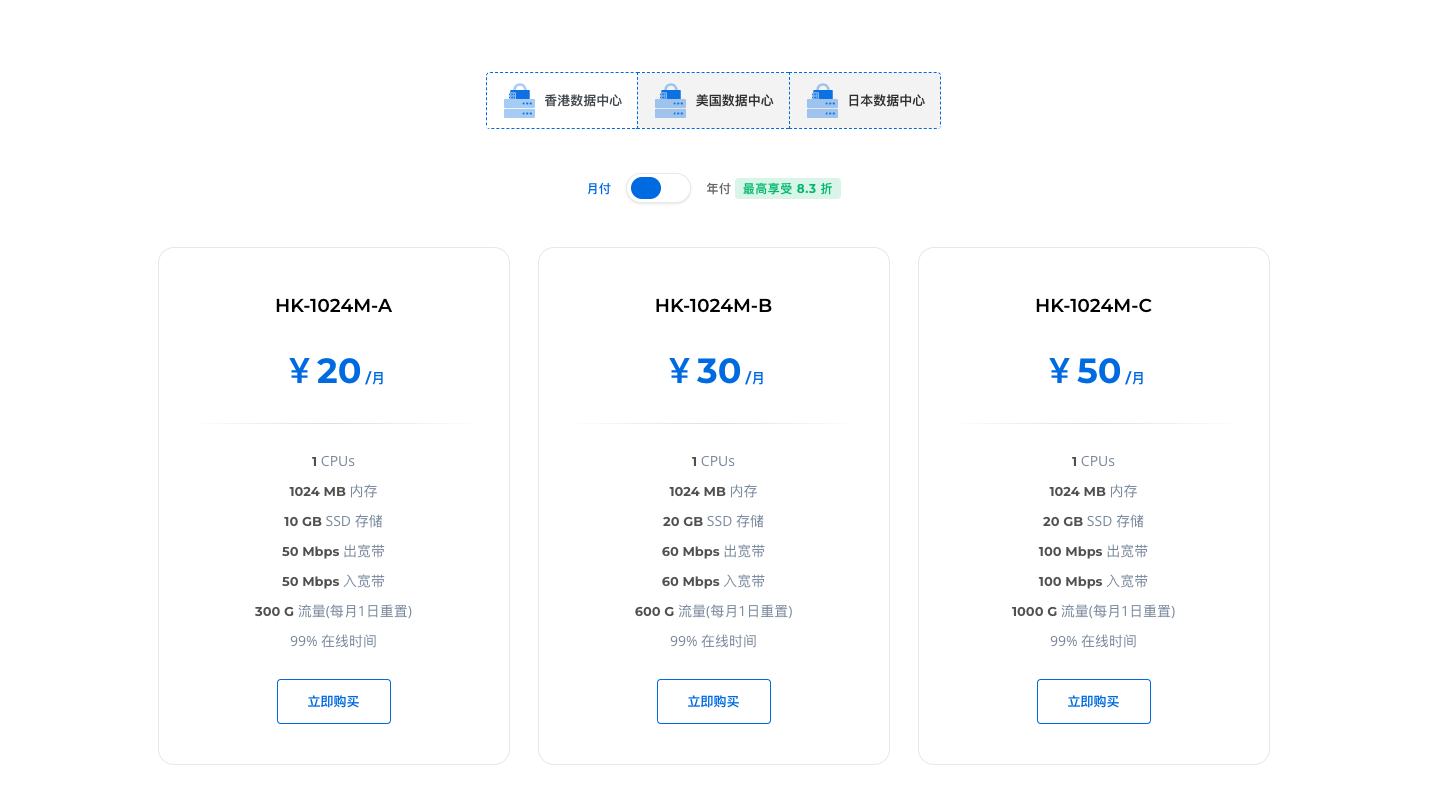
Task: Click the HK-1024M-C plan title
Action: 1093,306
